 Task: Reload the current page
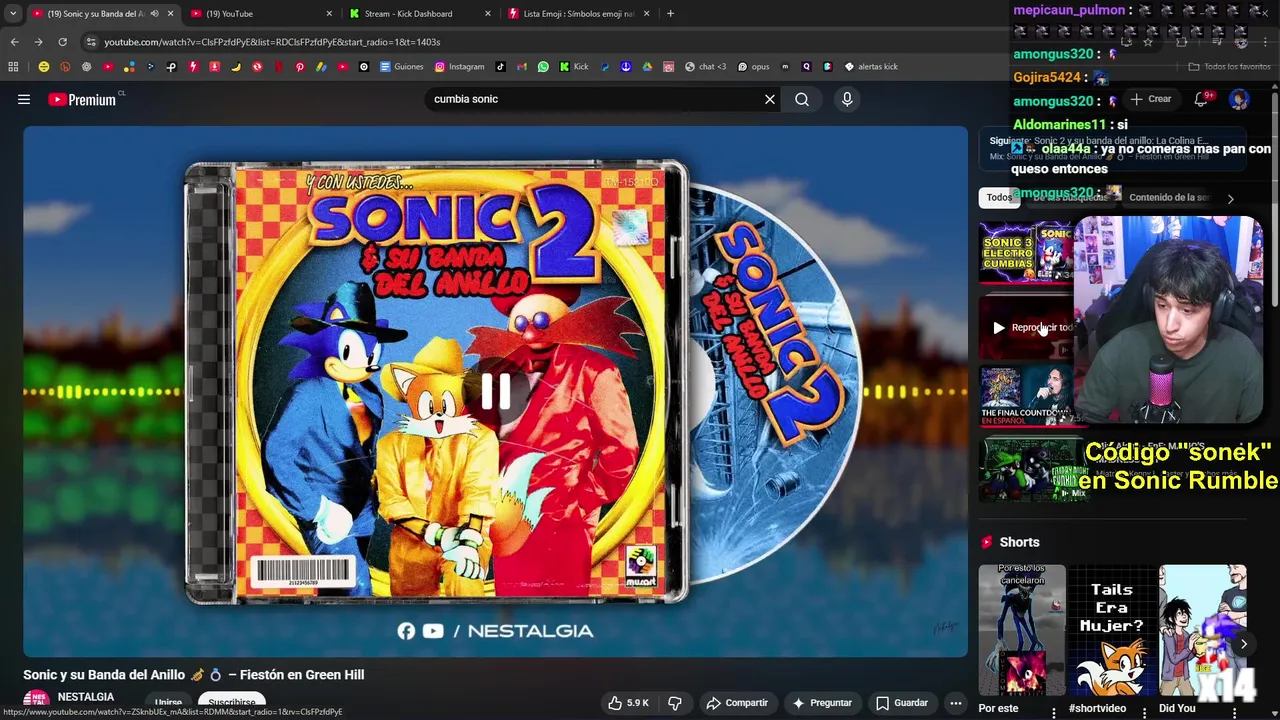coord(62,42)
